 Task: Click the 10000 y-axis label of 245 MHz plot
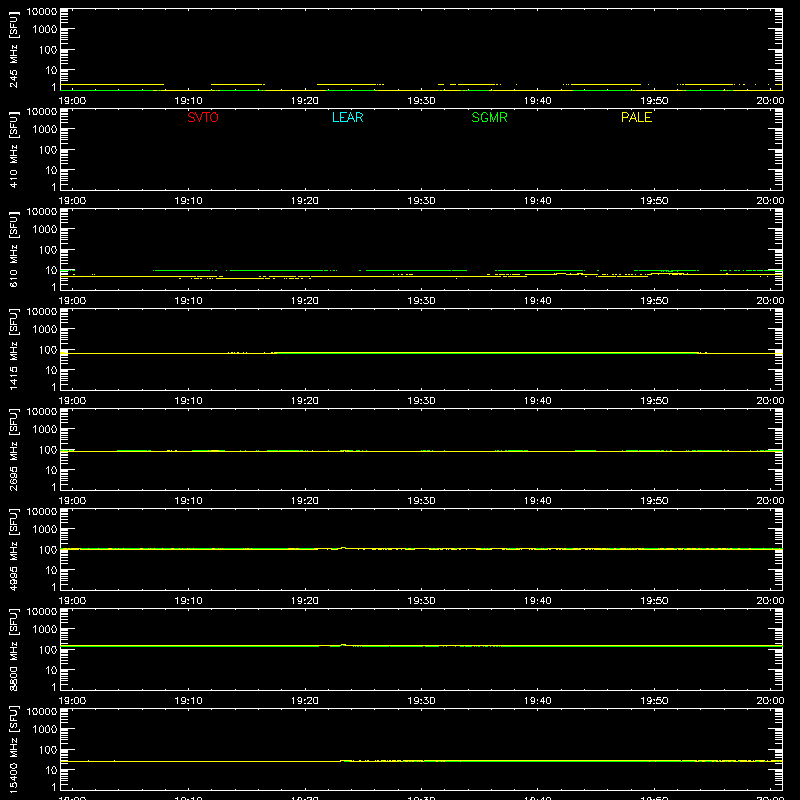coord(41,12)
